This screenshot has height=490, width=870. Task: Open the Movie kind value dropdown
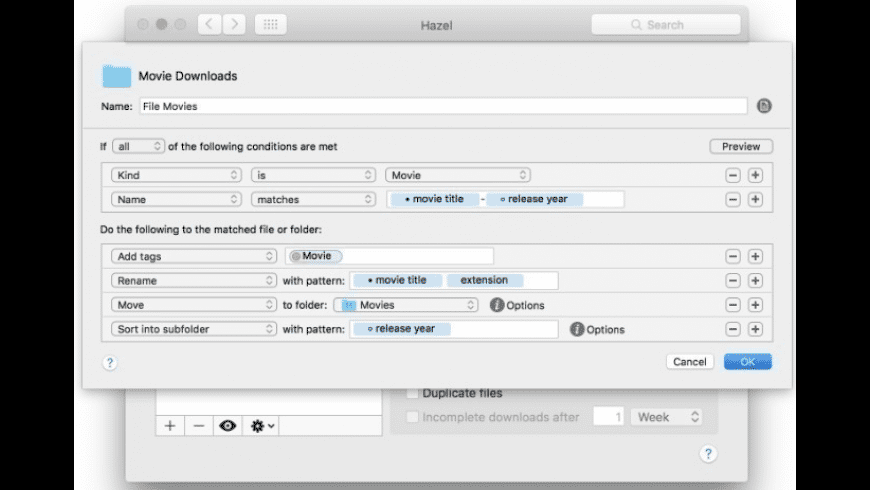point(458,175)
